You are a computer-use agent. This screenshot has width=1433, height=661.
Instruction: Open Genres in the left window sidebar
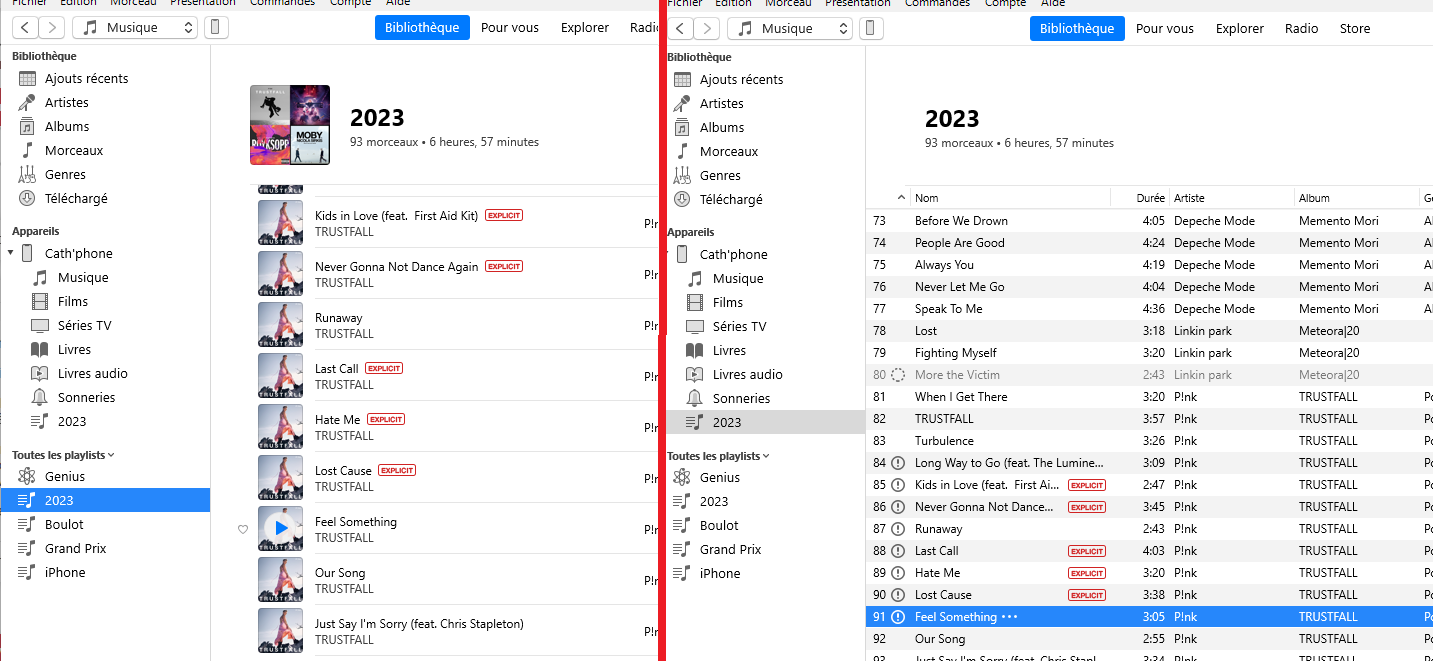(65, 174)
